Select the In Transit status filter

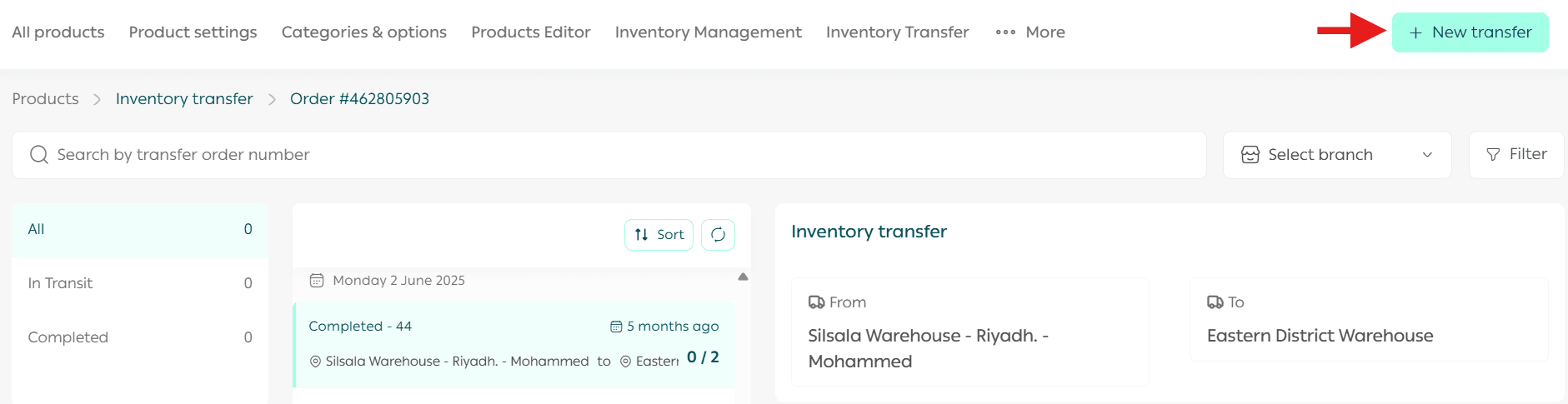tap(140, 283)
